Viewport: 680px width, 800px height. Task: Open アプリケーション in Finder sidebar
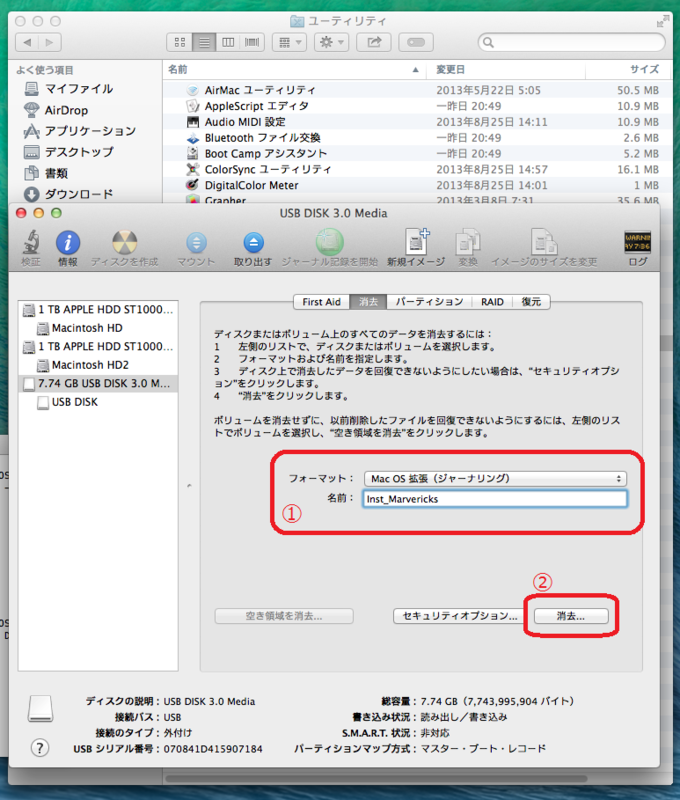80,131
